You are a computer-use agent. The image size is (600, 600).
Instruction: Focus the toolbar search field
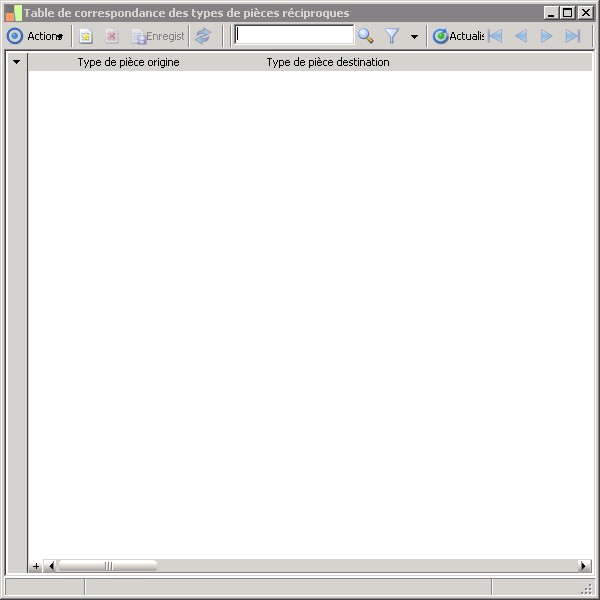(294, 35)
